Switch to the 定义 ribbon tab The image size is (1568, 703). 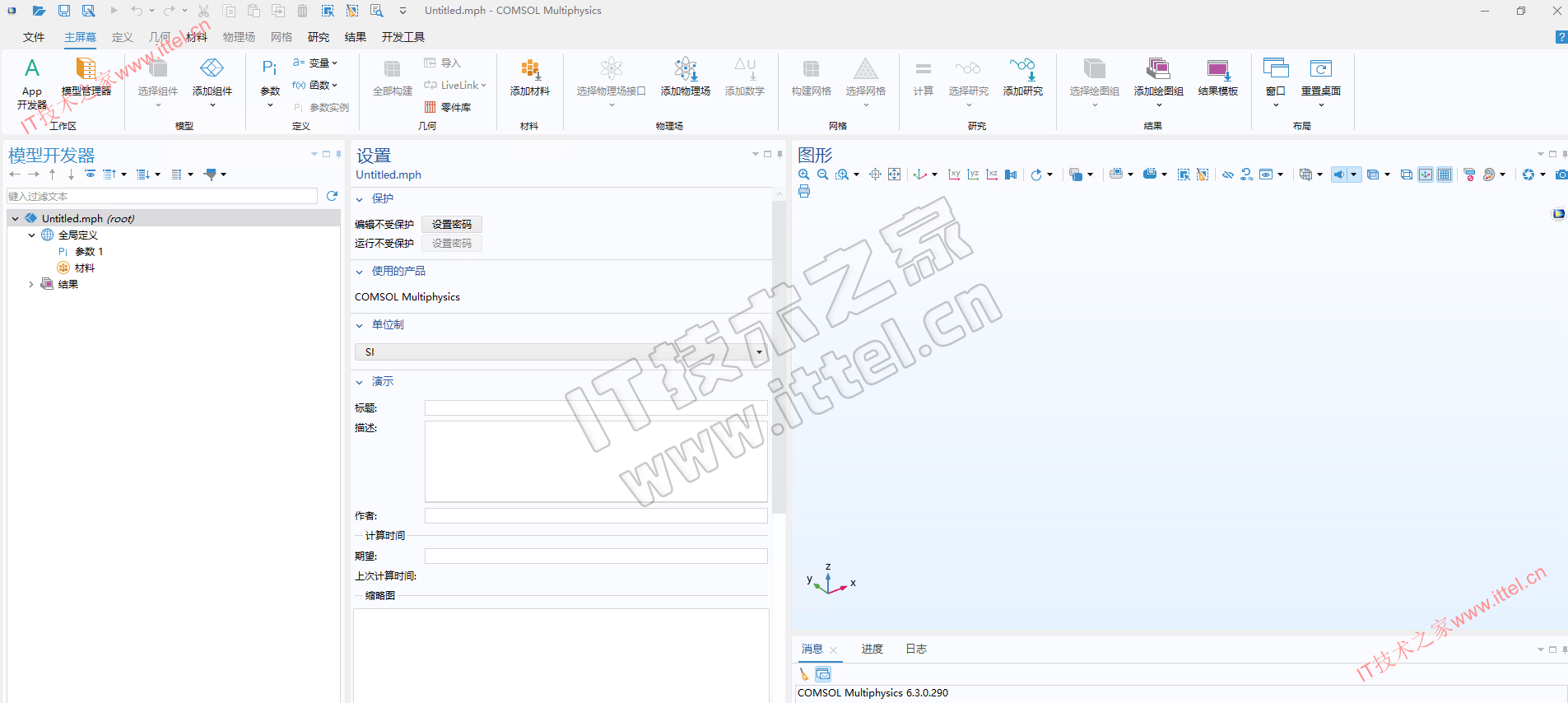[123, 37]
